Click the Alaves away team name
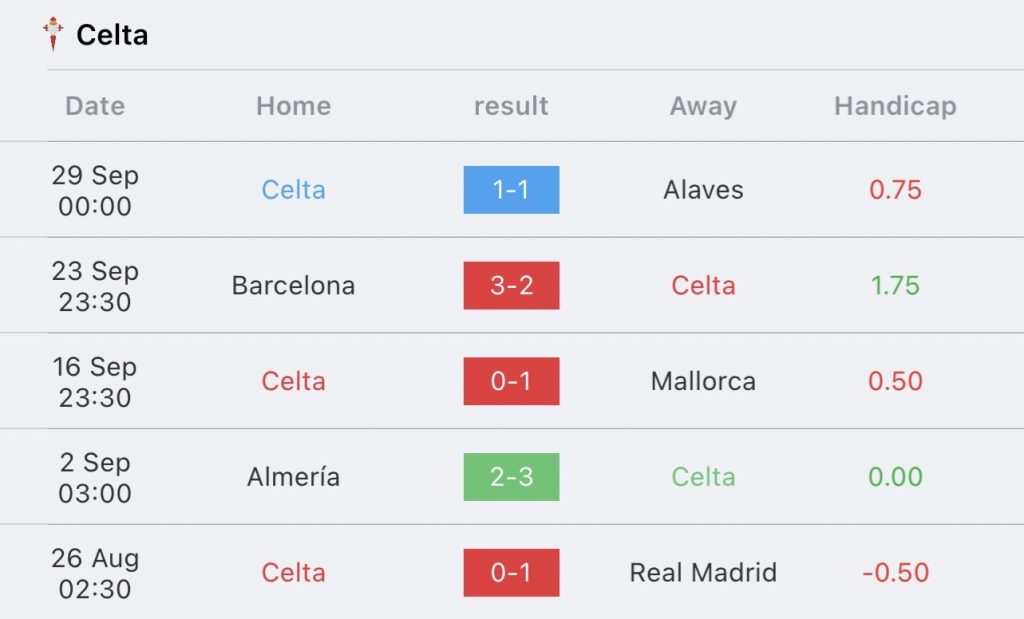This screenshot has height=619, width=1024. pyautogui.click(x=703, y=190)
